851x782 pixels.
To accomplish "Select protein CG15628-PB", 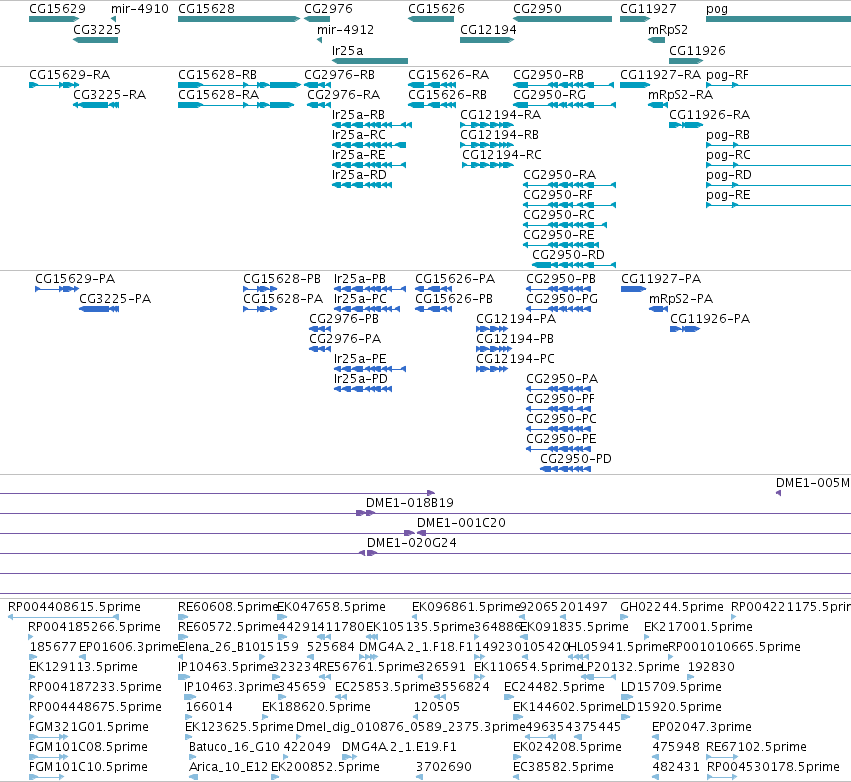I will 260,289.
